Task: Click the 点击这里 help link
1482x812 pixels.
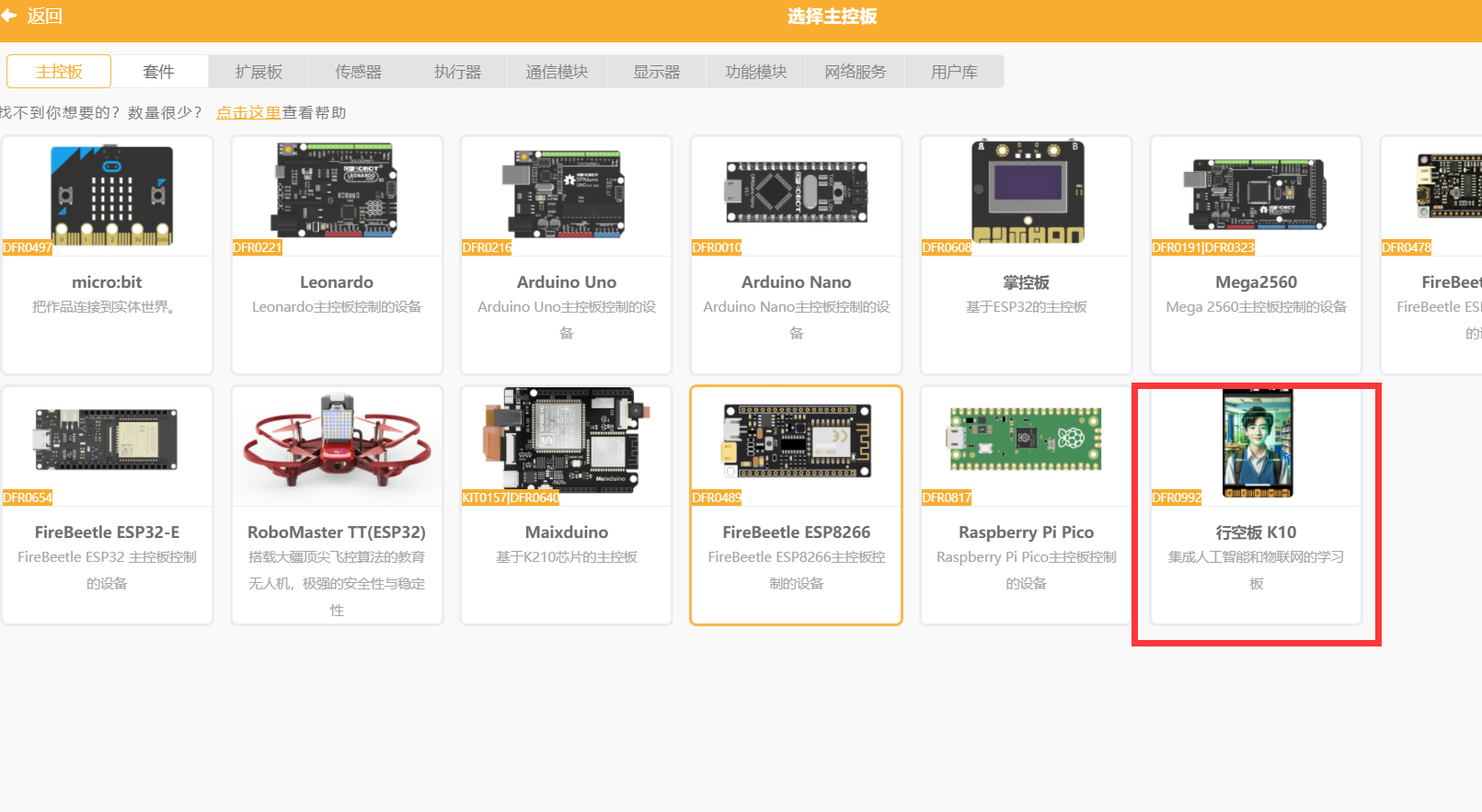Action: pos(248,112)
